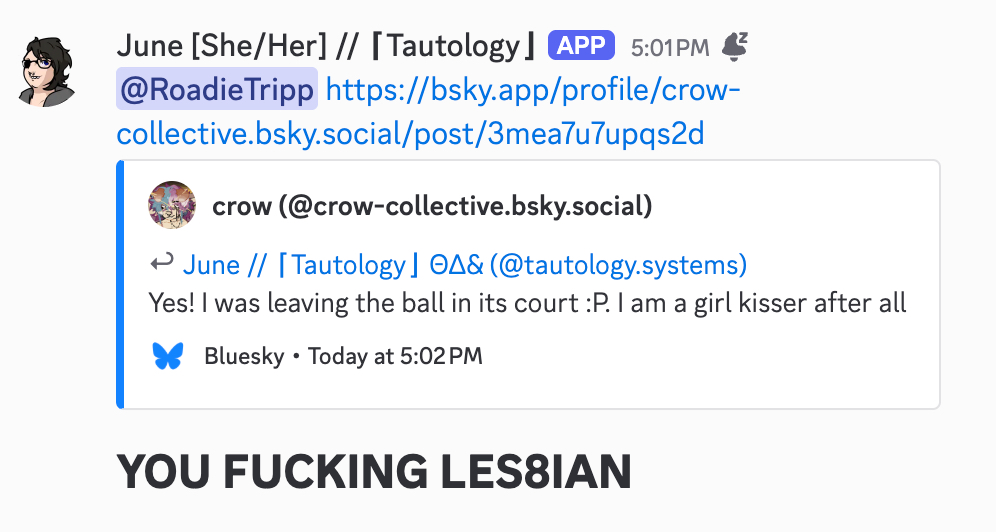Viewport: 996px width, 532px height.
Task: Click the Bluesky butterfly logo icon
Action: point(168,356)
